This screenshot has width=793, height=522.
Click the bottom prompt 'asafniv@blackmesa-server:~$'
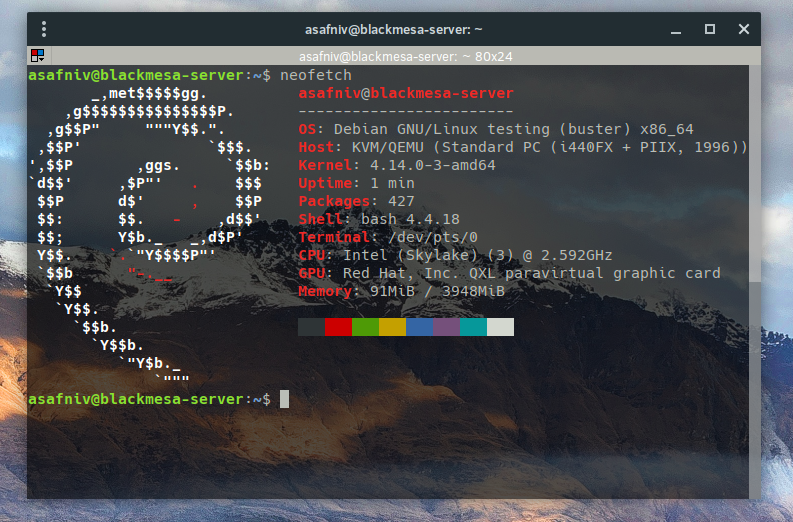click(150, 400)
